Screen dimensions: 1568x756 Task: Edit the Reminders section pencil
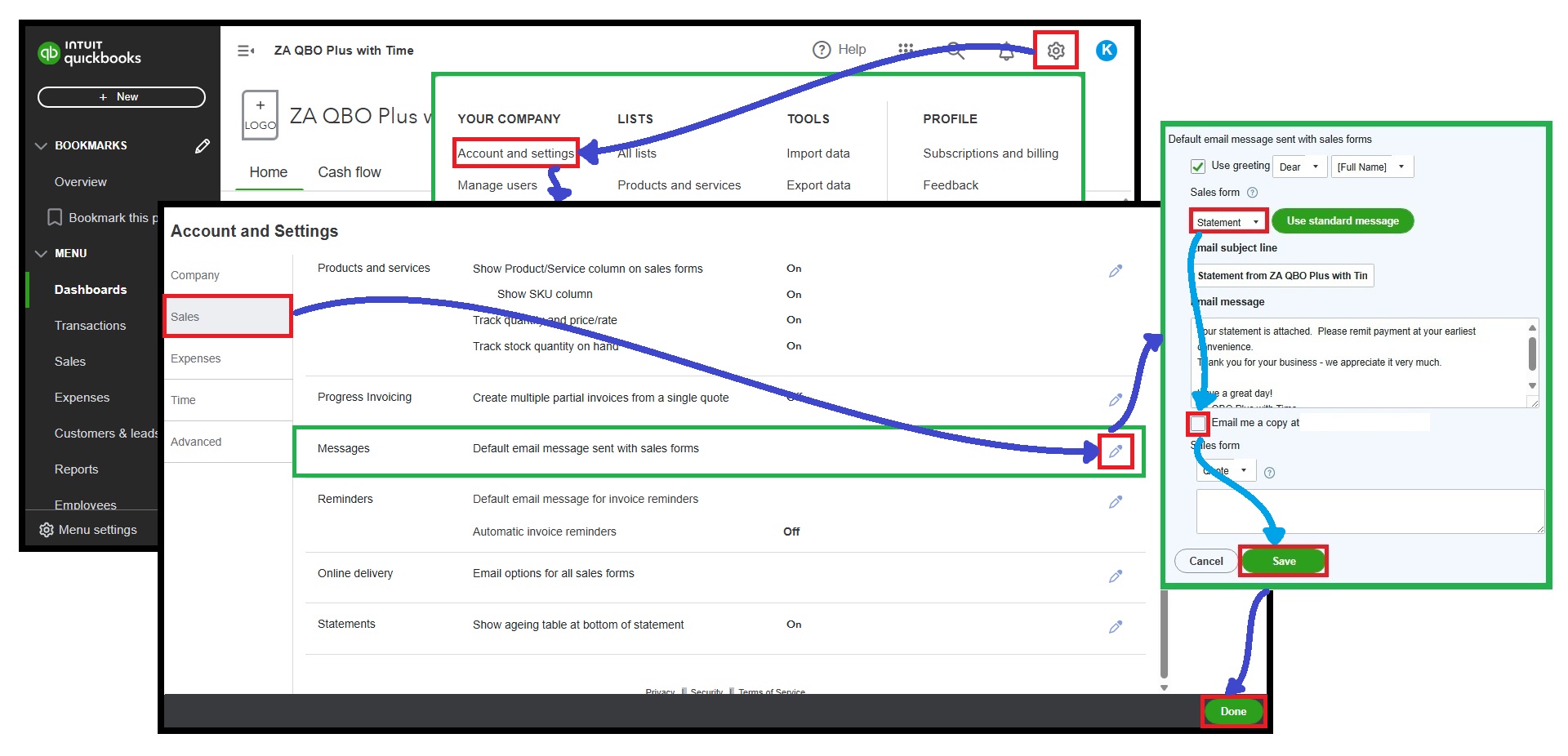1116,501
